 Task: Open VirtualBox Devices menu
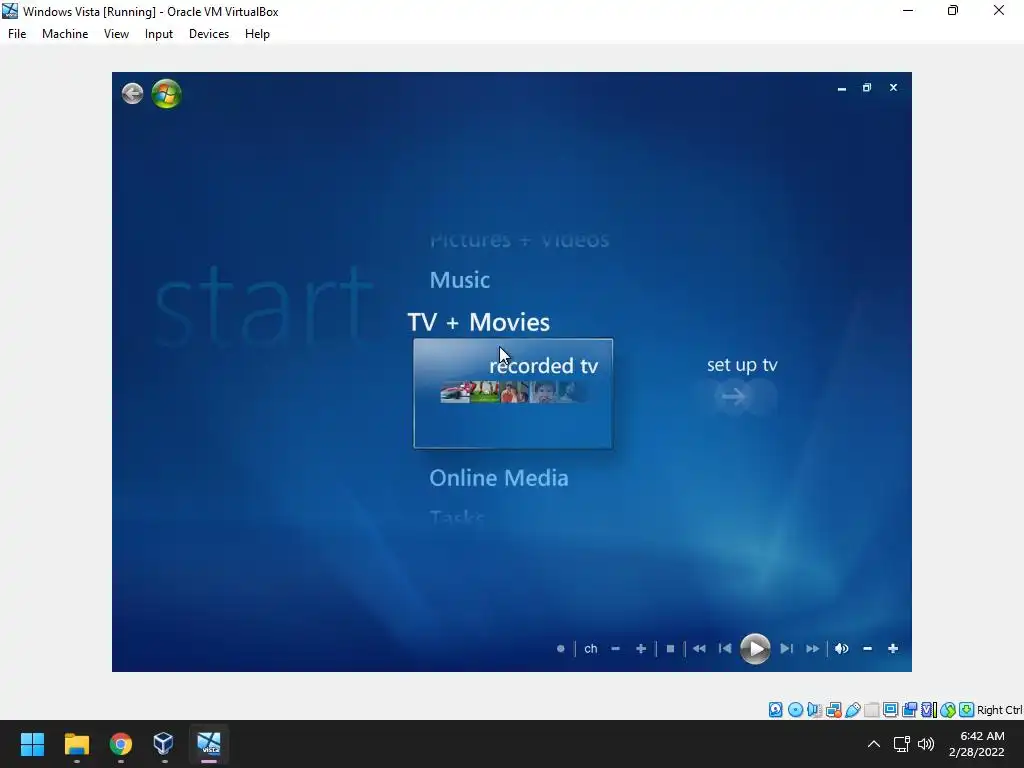tap(209, 34)
